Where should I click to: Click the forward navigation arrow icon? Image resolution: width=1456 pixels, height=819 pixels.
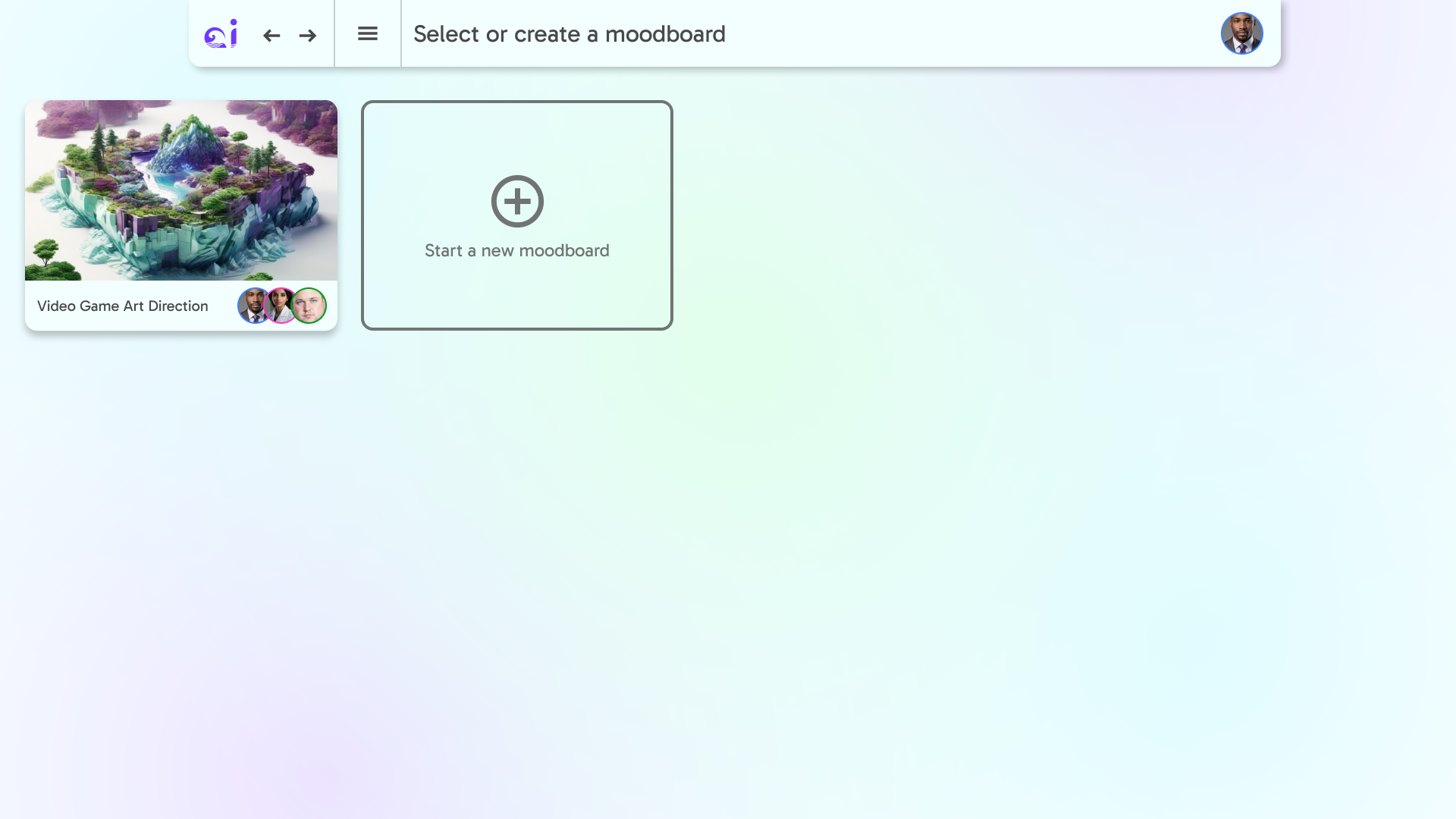click(308, 35)
